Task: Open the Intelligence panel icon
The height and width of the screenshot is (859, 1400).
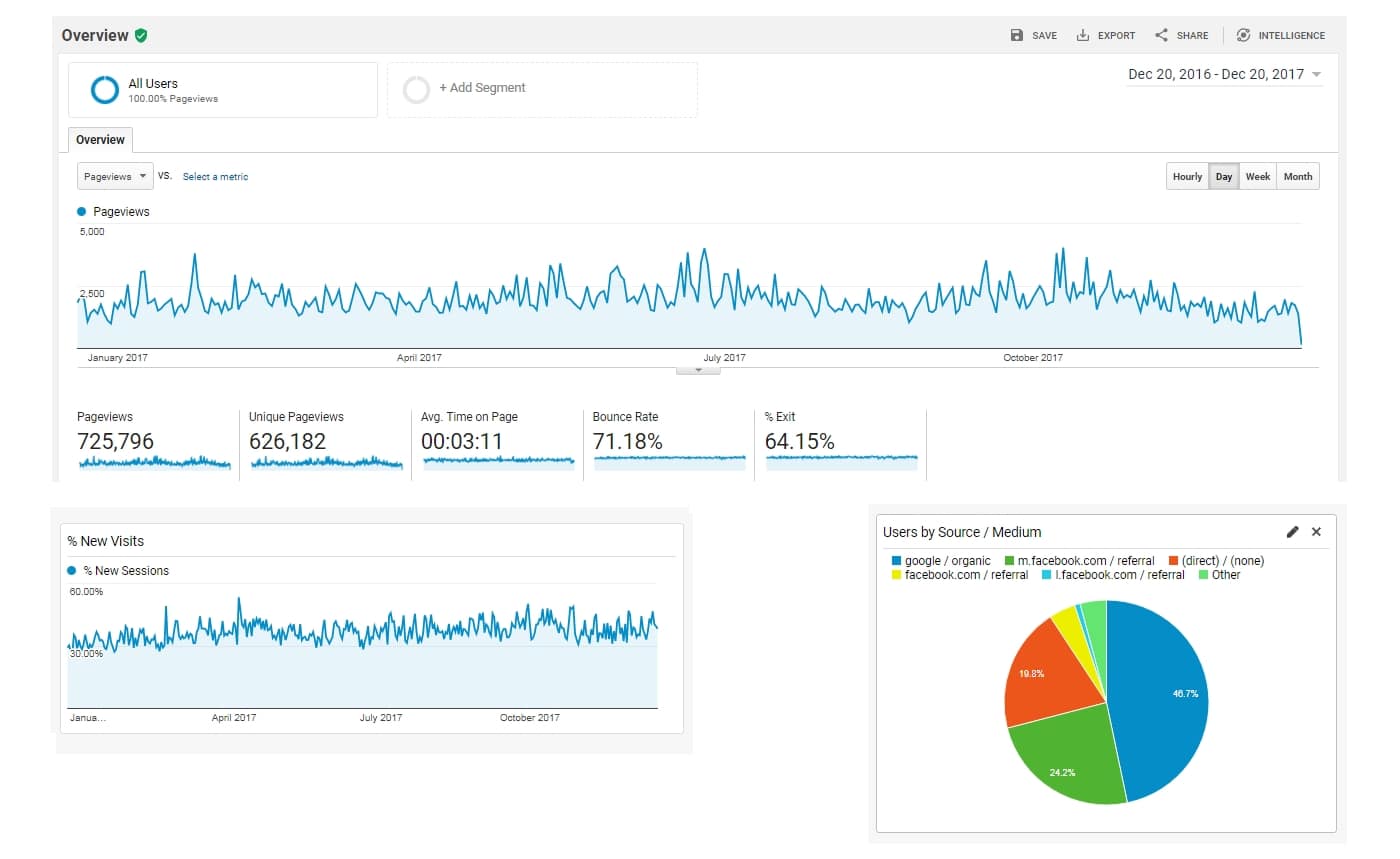Action: [x=1243, y=35]
